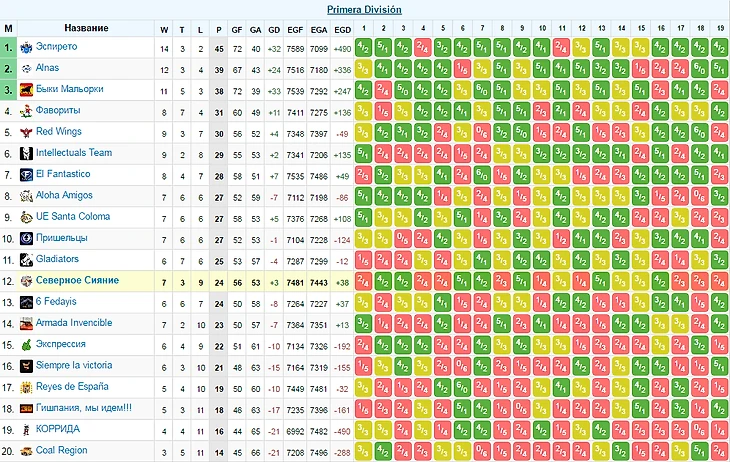Open the Armada Invencible team page
This screenshot has width=730, height=462.
[x=74, y=322]
